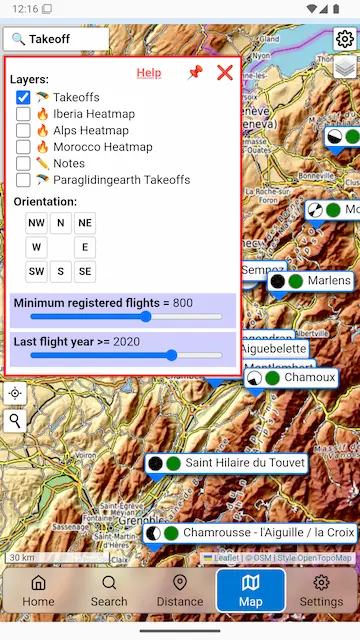Center map on my location
This screenshot has width=360, height=640.
click(15, 393)
